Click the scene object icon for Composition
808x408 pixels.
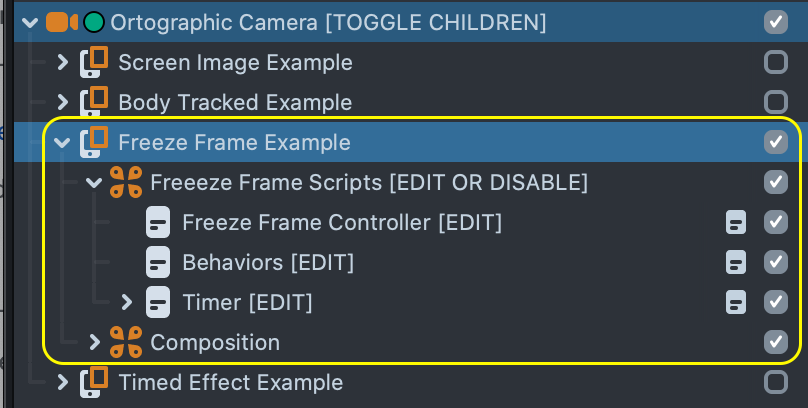click(125, 342)
